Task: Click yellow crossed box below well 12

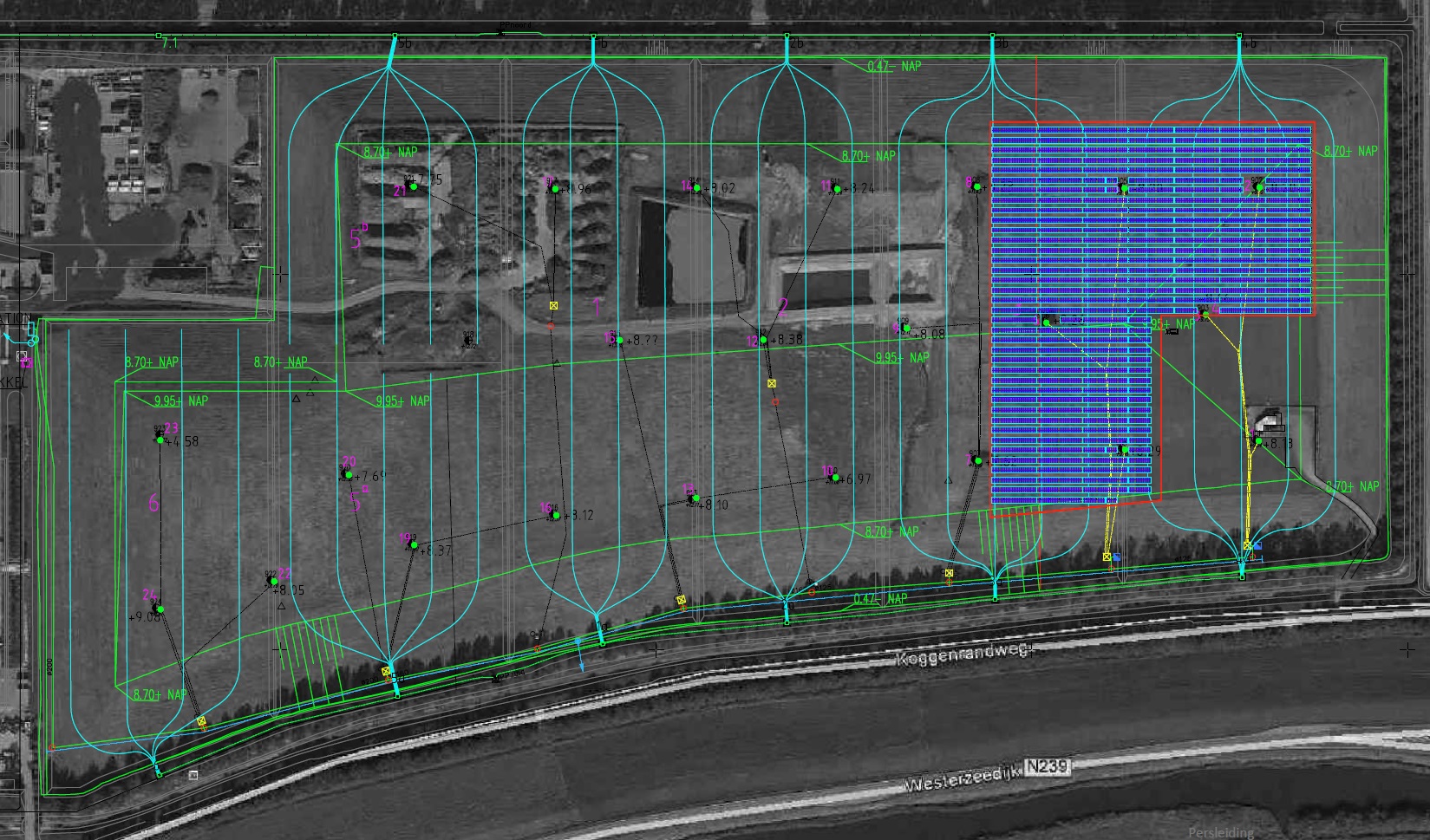Action: 771,383
